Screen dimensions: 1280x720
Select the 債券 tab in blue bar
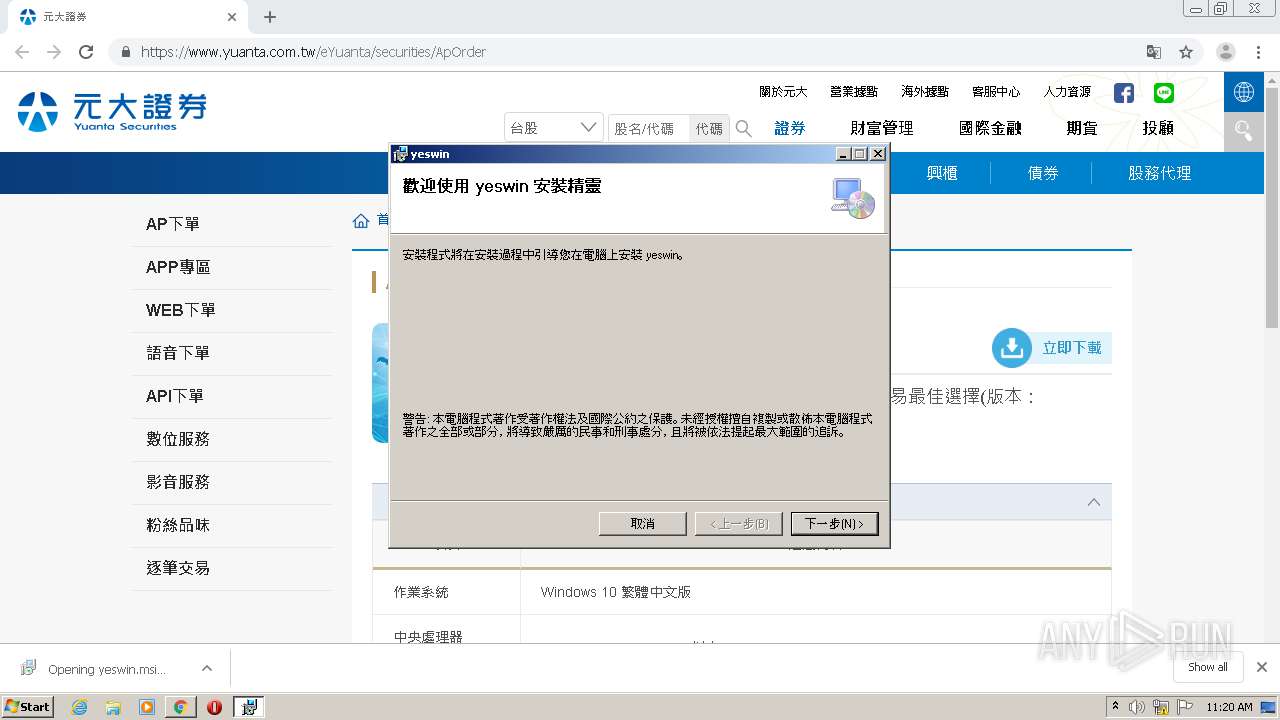click(x=1043, y=173)
